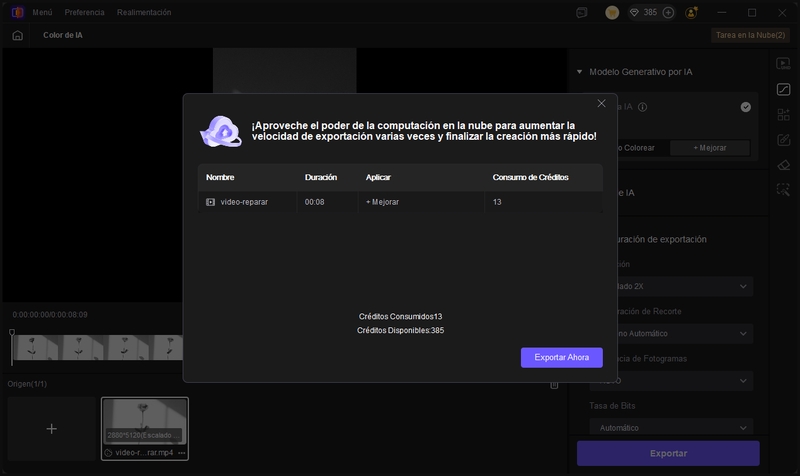Minimize the application window

pos(721,13)
